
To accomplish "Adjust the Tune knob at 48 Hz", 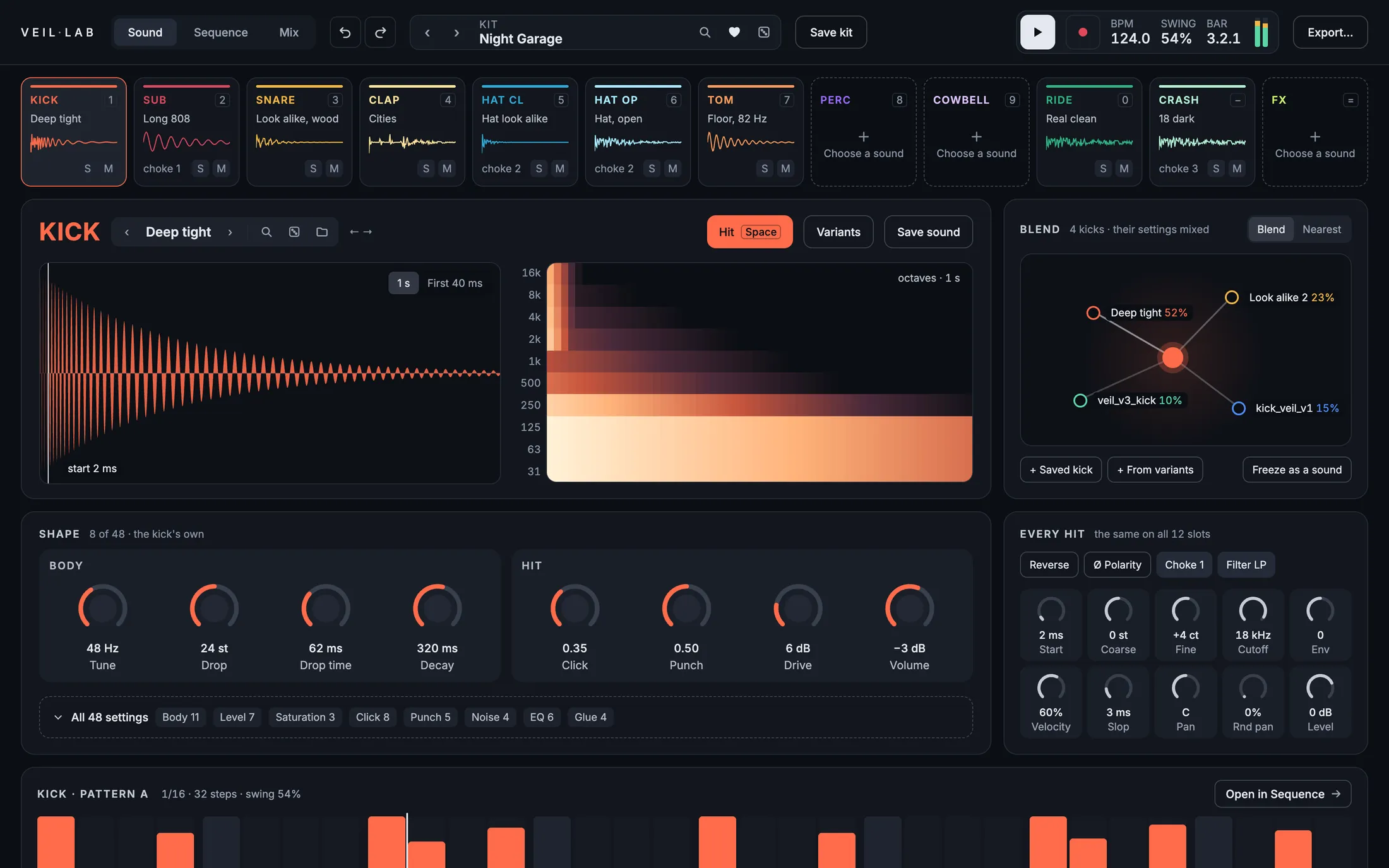I will (x=102, y=608).
